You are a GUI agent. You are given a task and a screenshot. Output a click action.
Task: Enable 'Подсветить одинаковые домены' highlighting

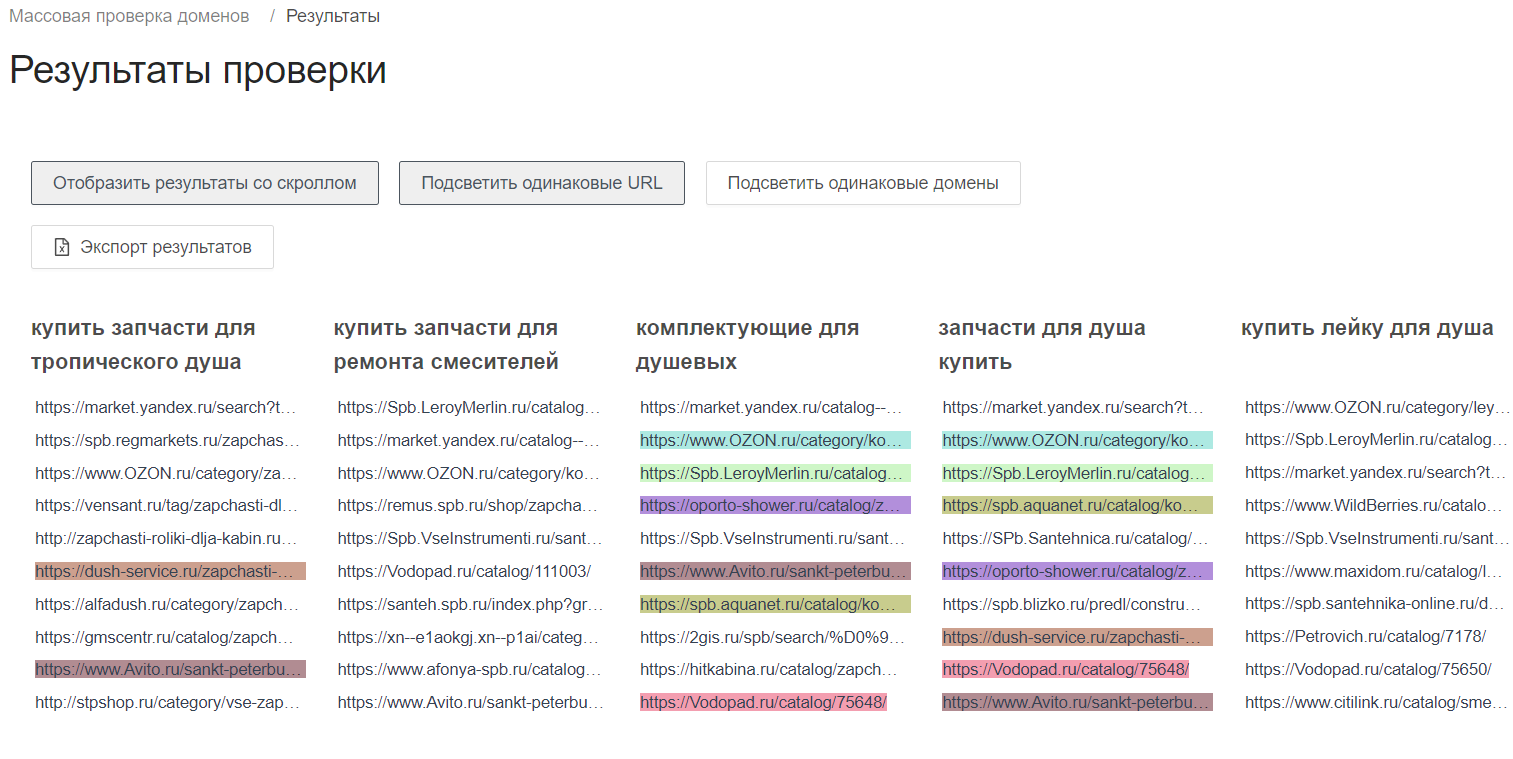tap(862, 183)
